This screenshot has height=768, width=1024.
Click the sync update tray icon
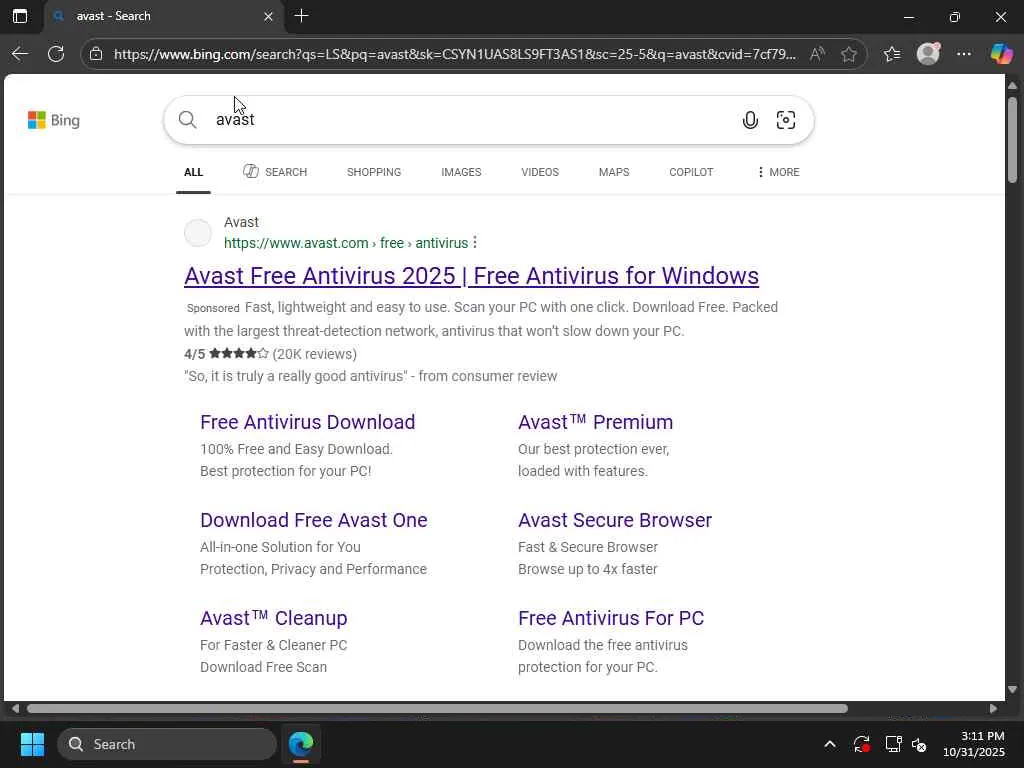coord(861,744)
